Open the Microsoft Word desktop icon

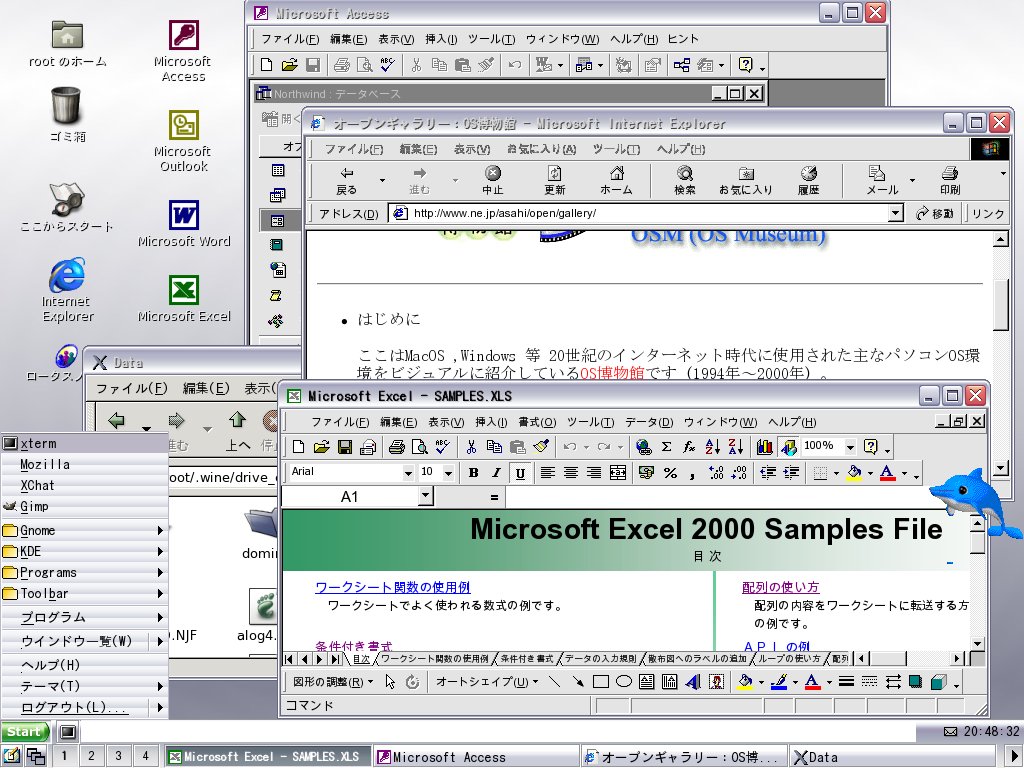tap(184, 224)
